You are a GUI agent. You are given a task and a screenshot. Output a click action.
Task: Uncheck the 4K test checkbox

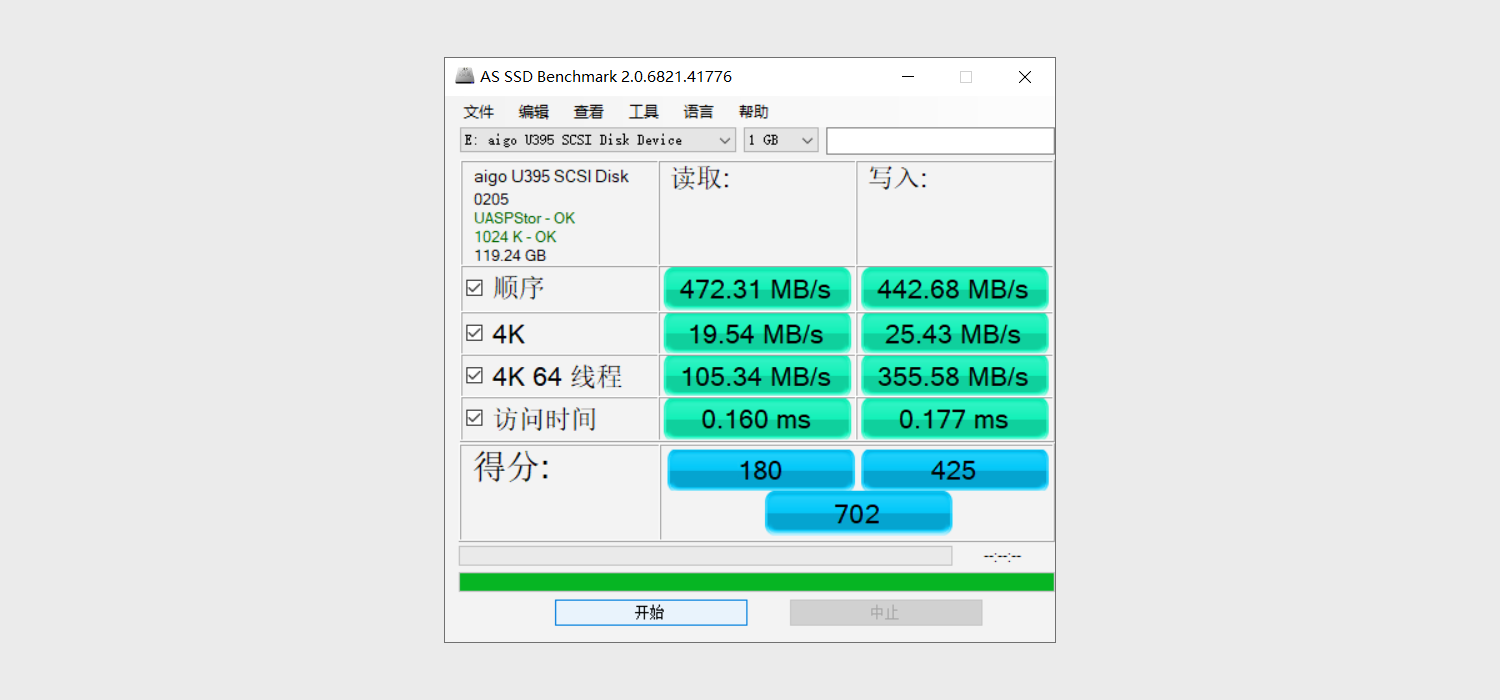(475, 333)
